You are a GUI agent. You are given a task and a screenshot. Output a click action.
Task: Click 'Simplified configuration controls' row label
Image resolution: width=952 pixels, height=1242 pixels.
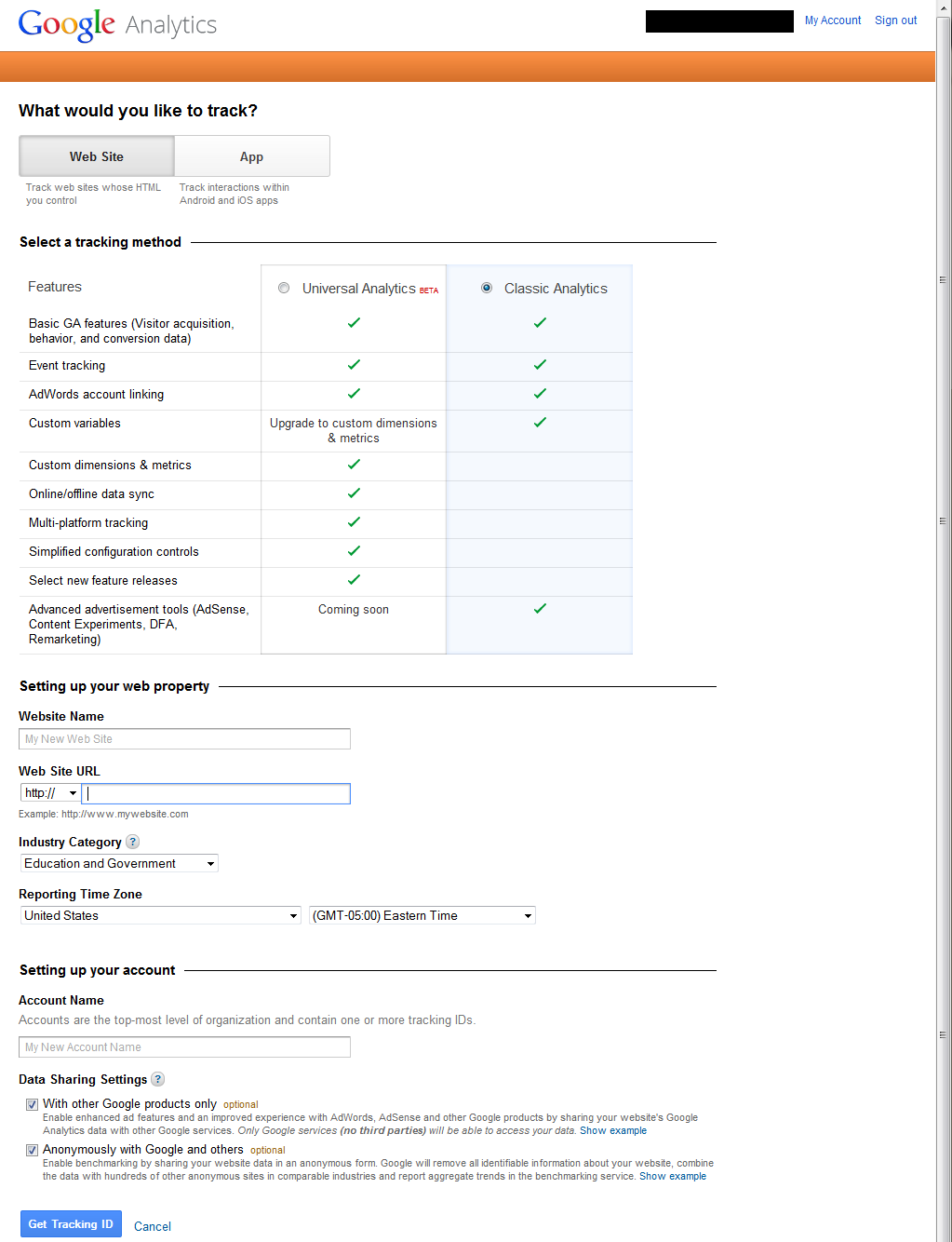click(x=114, y=552)
